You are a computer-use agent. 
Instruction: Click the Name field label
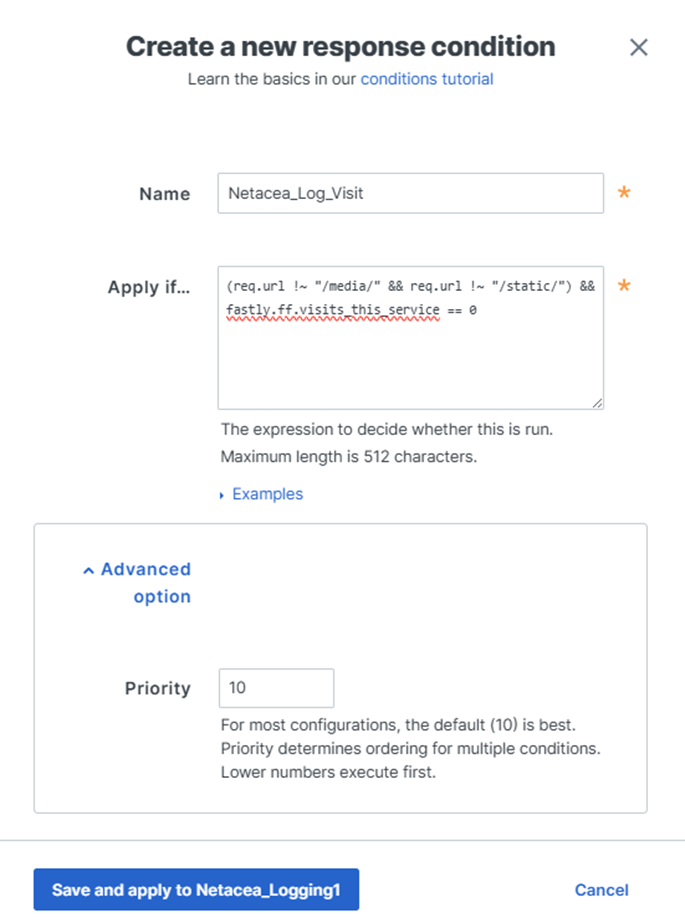click(x=164, y=194)
